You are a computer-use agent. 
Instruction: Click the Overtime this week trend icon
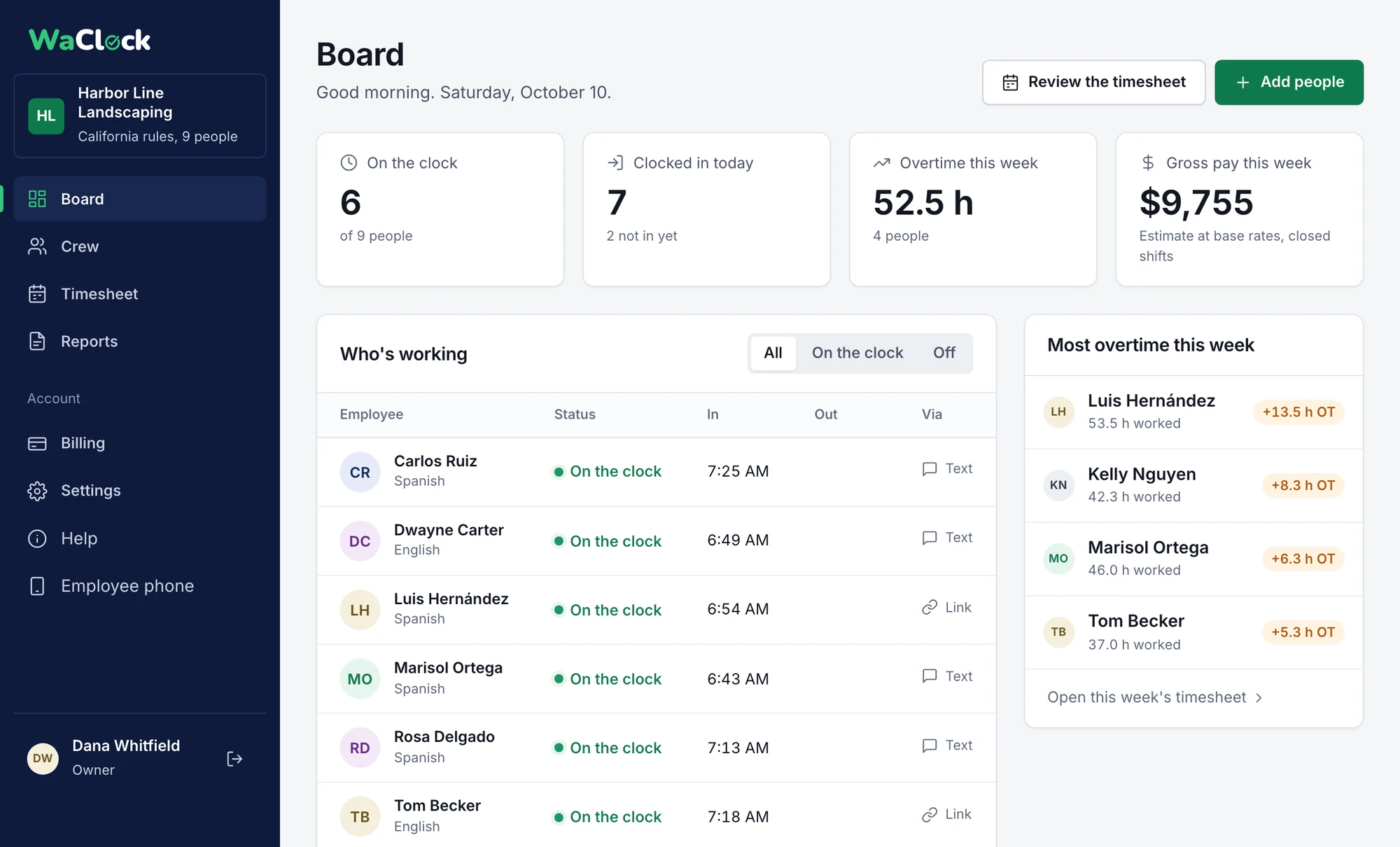pos(882,163)
